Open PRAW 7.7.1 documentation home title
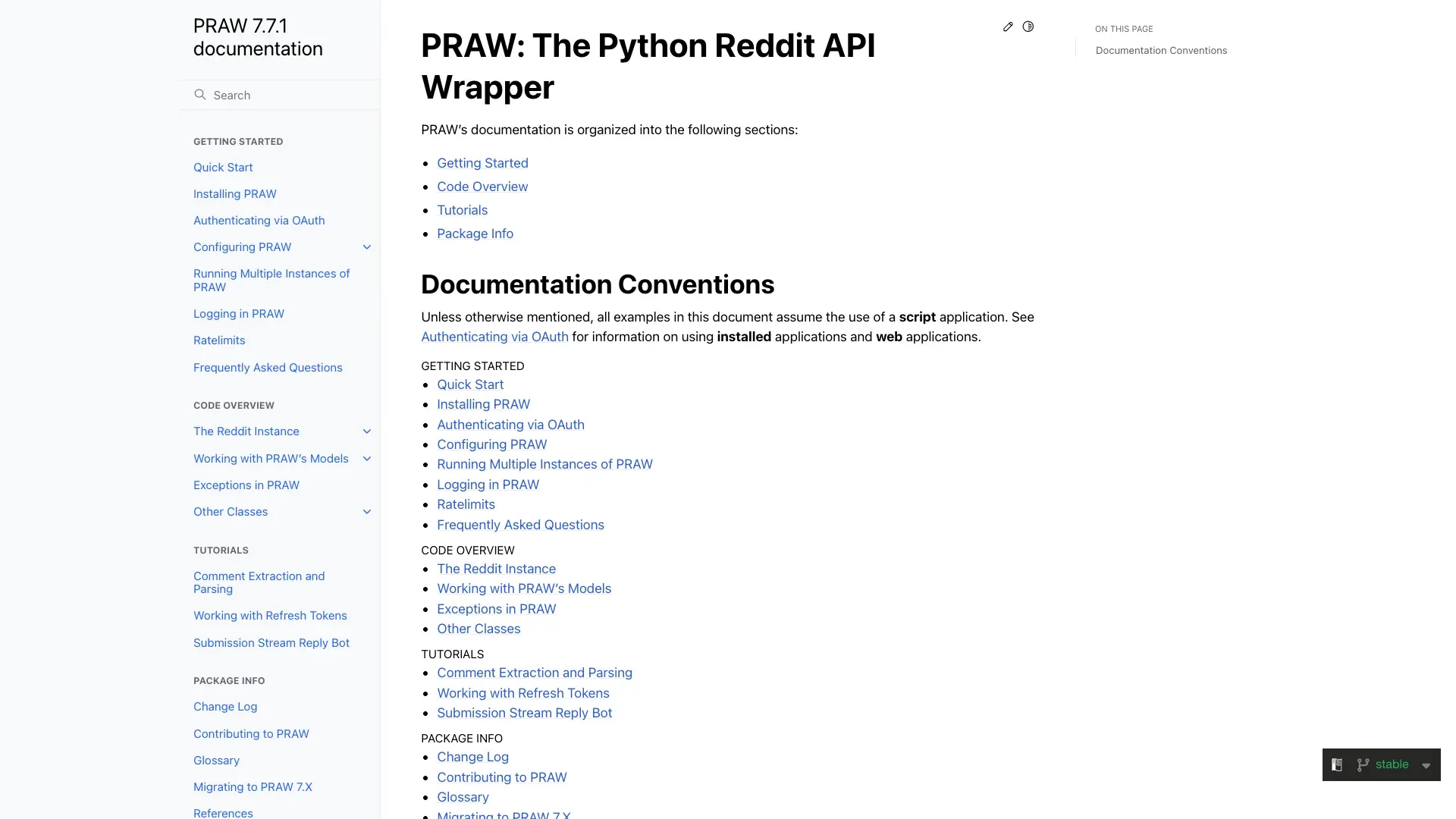The height and width of the screenshot is (819, 1456). click(258, 37)
